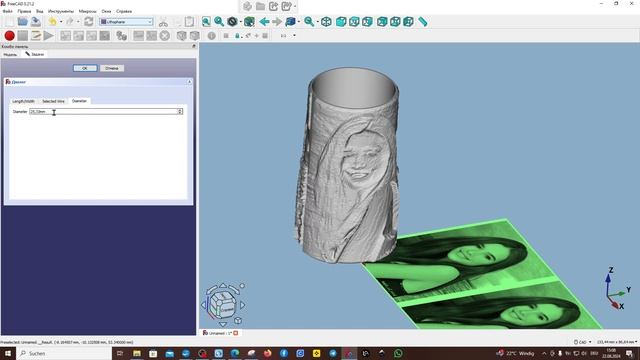640x360 pixels.
Task: Confirm dialog with OK button
Action: click(85, 68)
